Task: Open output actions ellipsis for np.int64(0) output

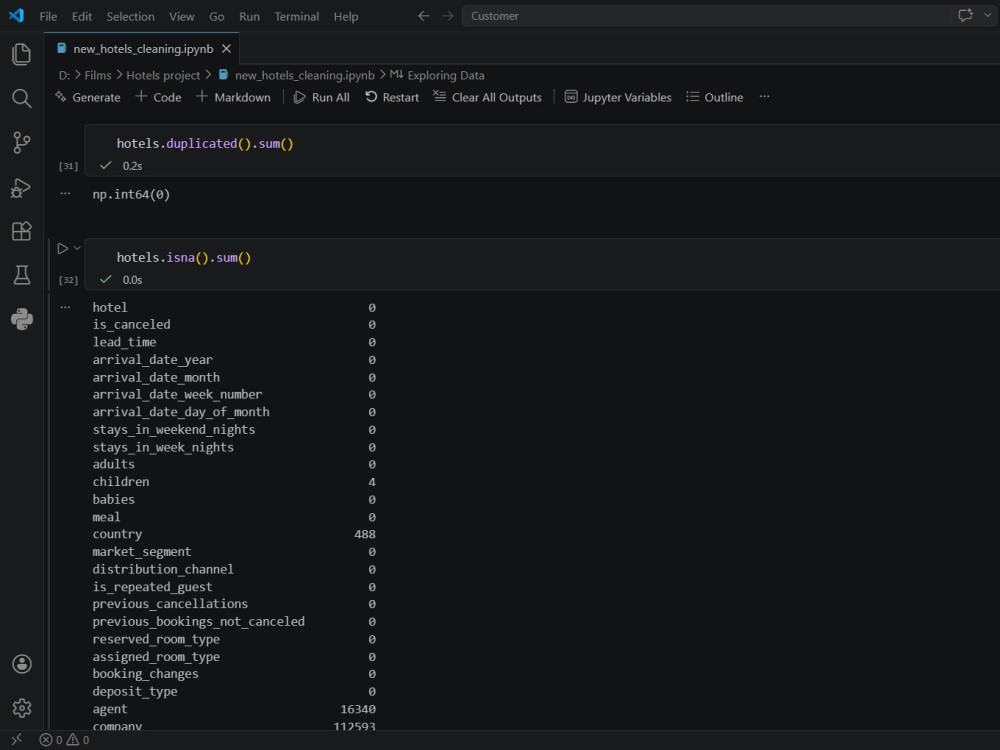Action: (65, 193)
